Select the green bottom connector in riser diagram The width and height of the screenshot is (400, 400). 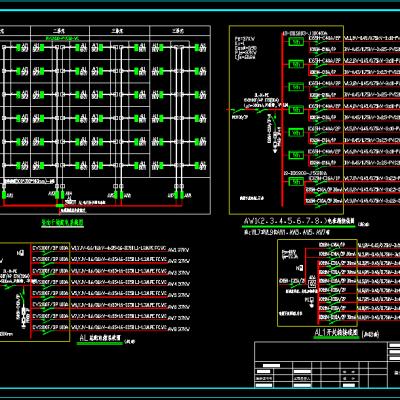click(60, 206)
